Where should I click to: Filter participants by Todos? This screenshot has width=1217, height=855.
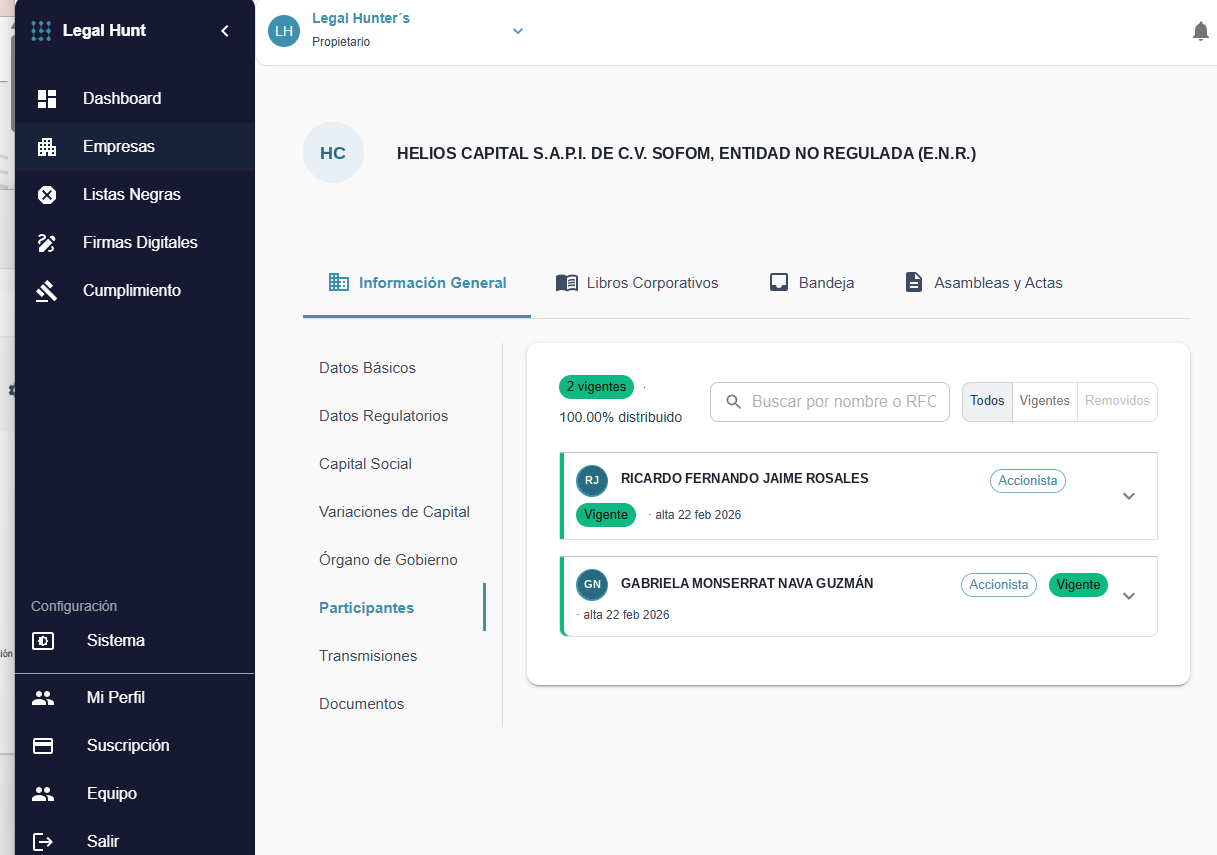coord(987,401)
